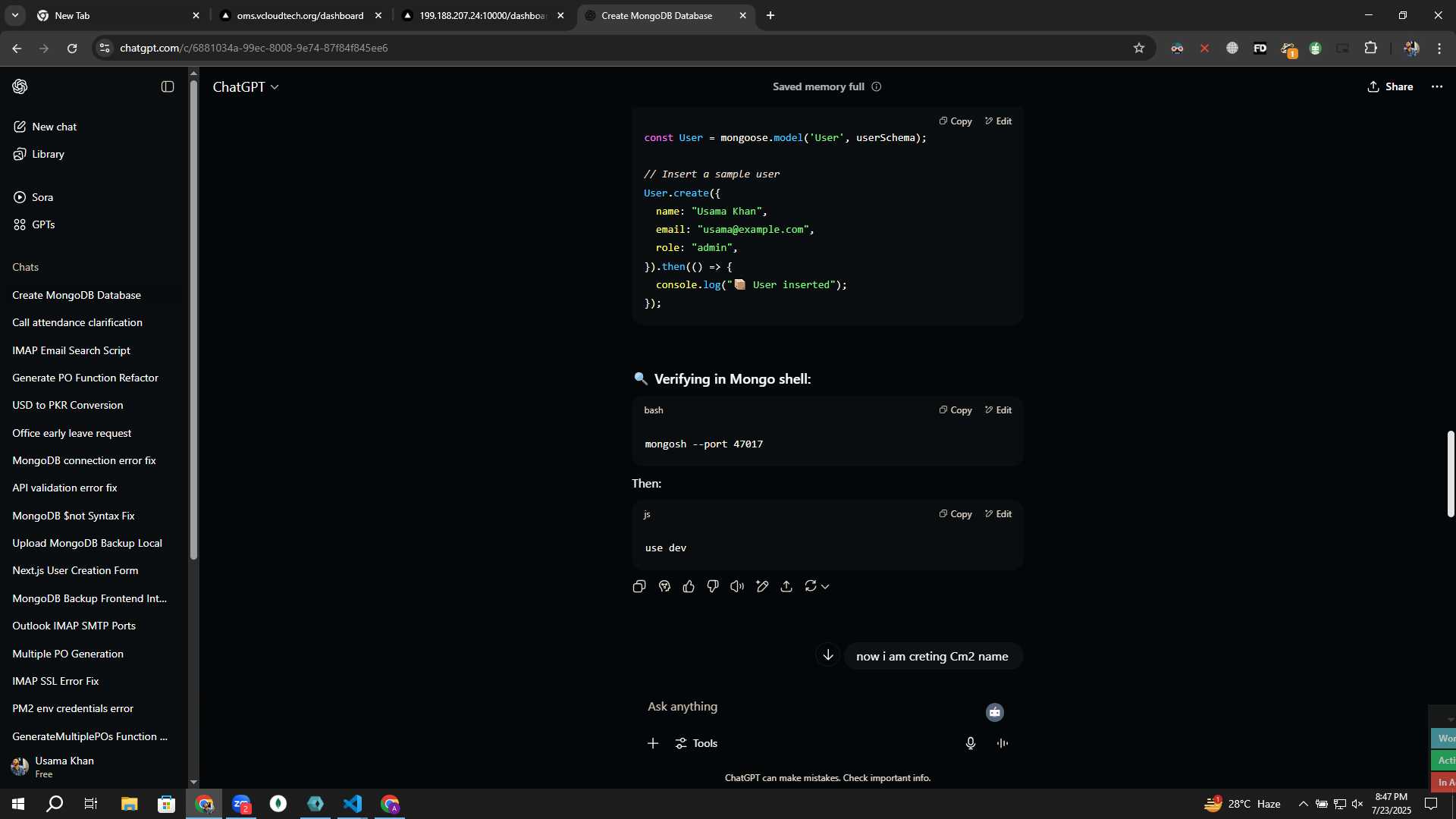The width and height of the screenshot is (1456, 819).
Task: Bookmark this page star icon
Action: [1138, 48]
